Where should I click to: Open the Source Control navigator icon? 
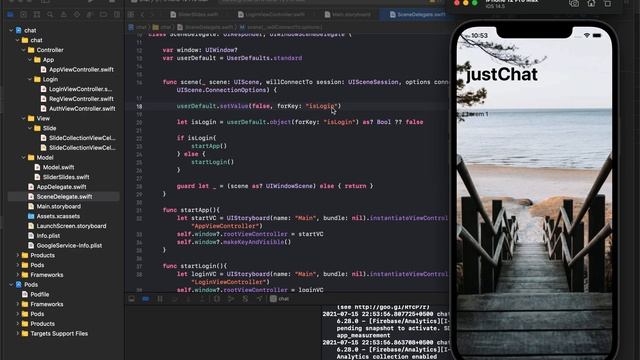pos(24,15)
